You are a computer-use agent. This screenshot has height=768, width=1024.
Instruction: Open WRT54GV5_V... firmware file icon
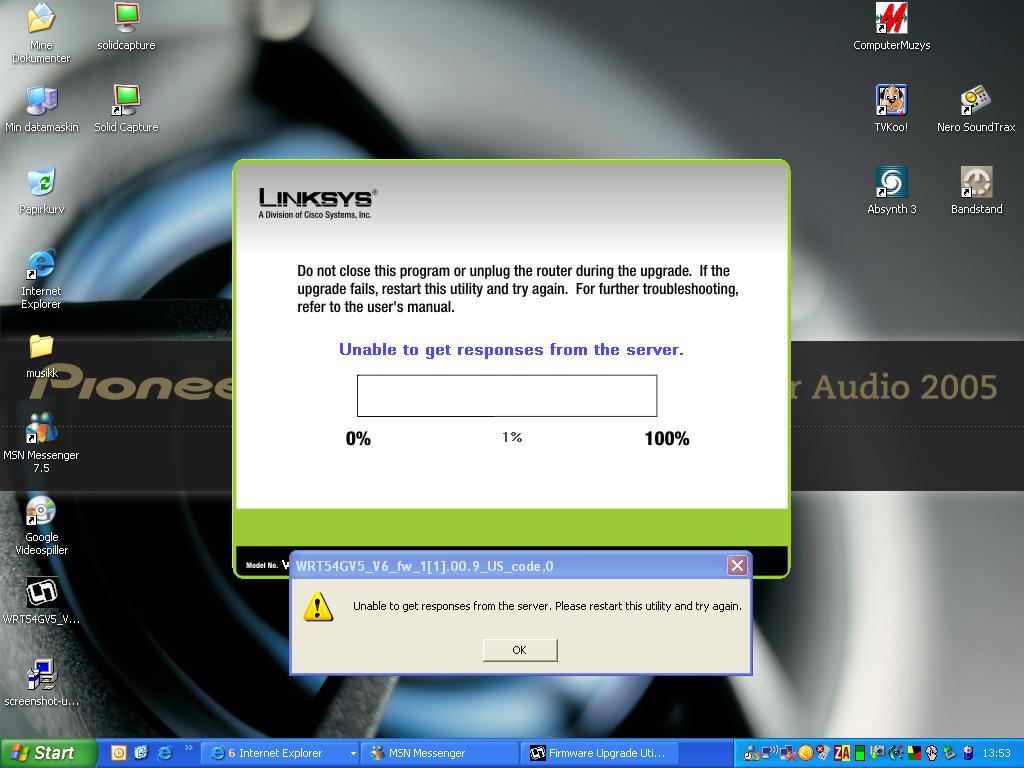41,601
